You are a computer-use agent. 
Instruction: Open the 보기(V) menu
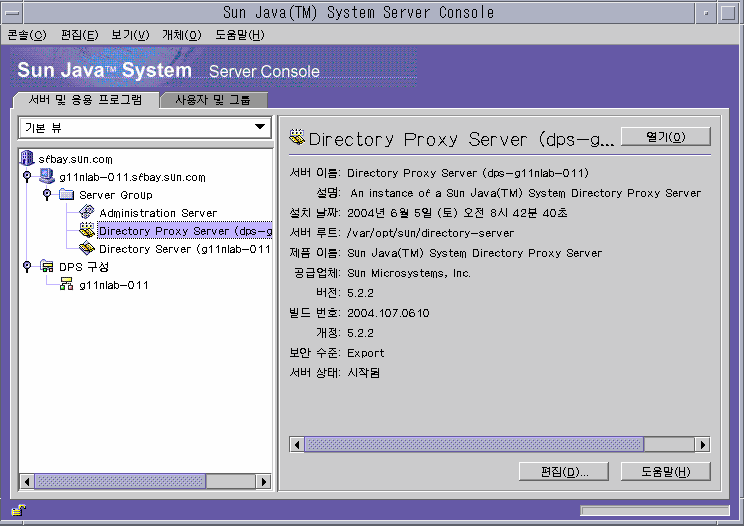(x=130, y=35)
